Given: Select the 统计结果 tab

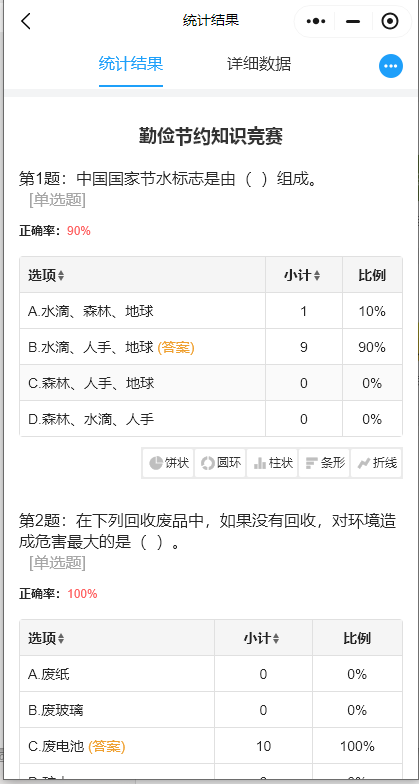Looking at the screenshot, I should point(131,64).
